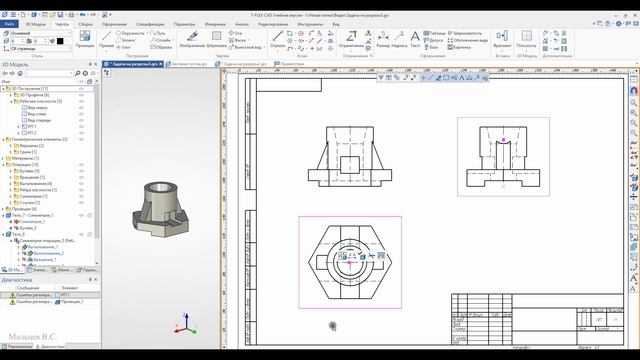
Task: Choose the Штриховка hatch tool
Action: [x=216, y=39]
